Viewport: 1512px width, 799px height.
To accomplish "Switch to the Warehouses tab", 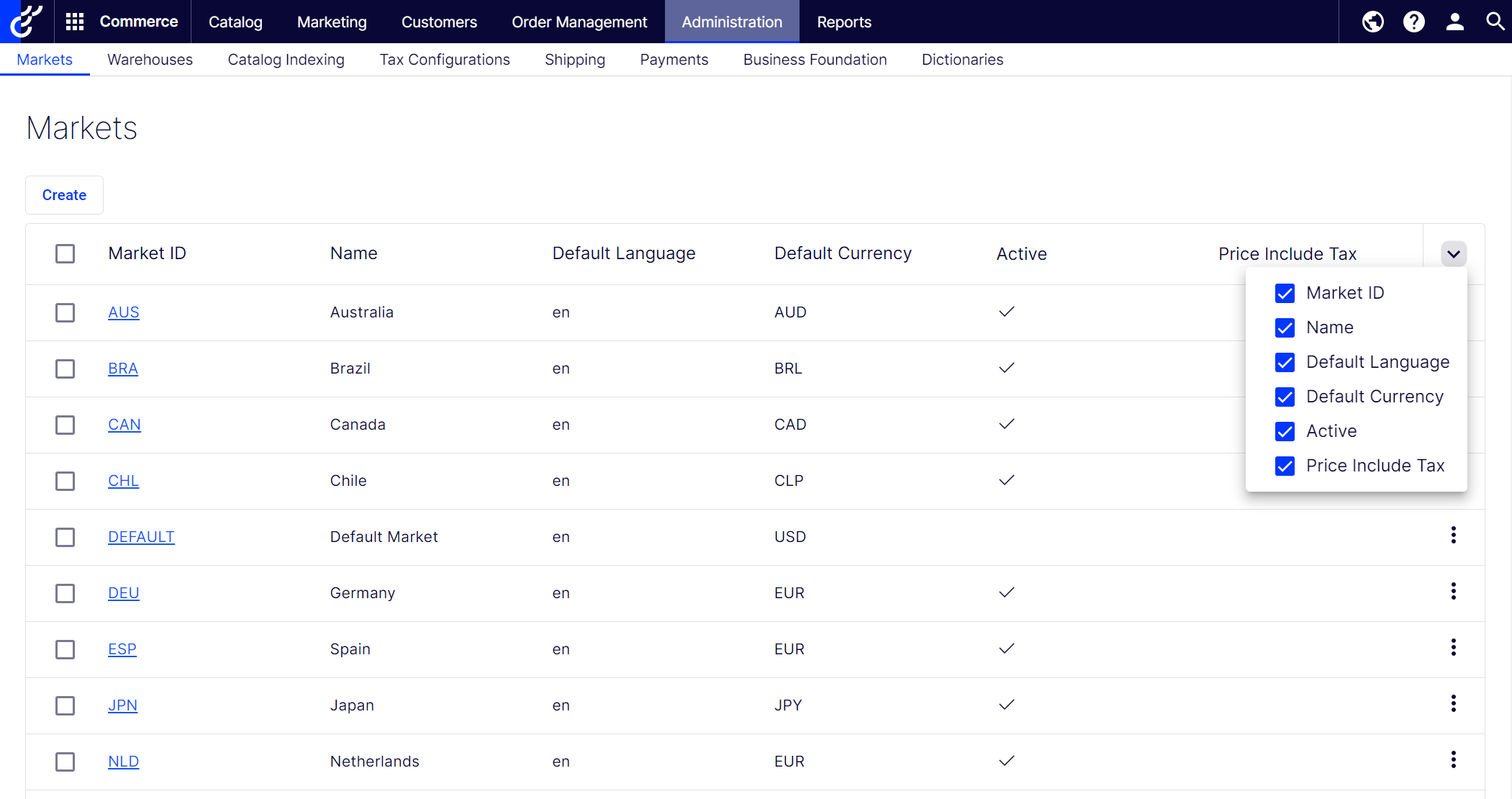I will coord(150,60).
